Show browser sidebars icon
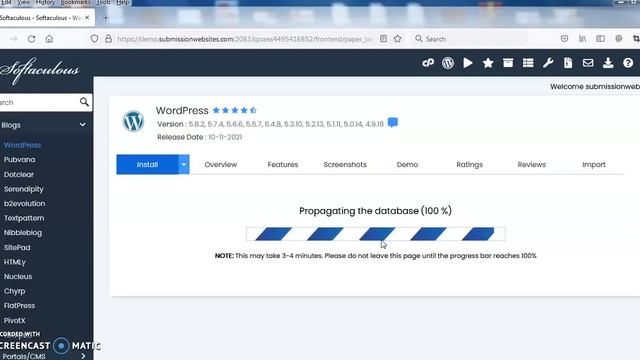640x360 pixels. (600, 39)
